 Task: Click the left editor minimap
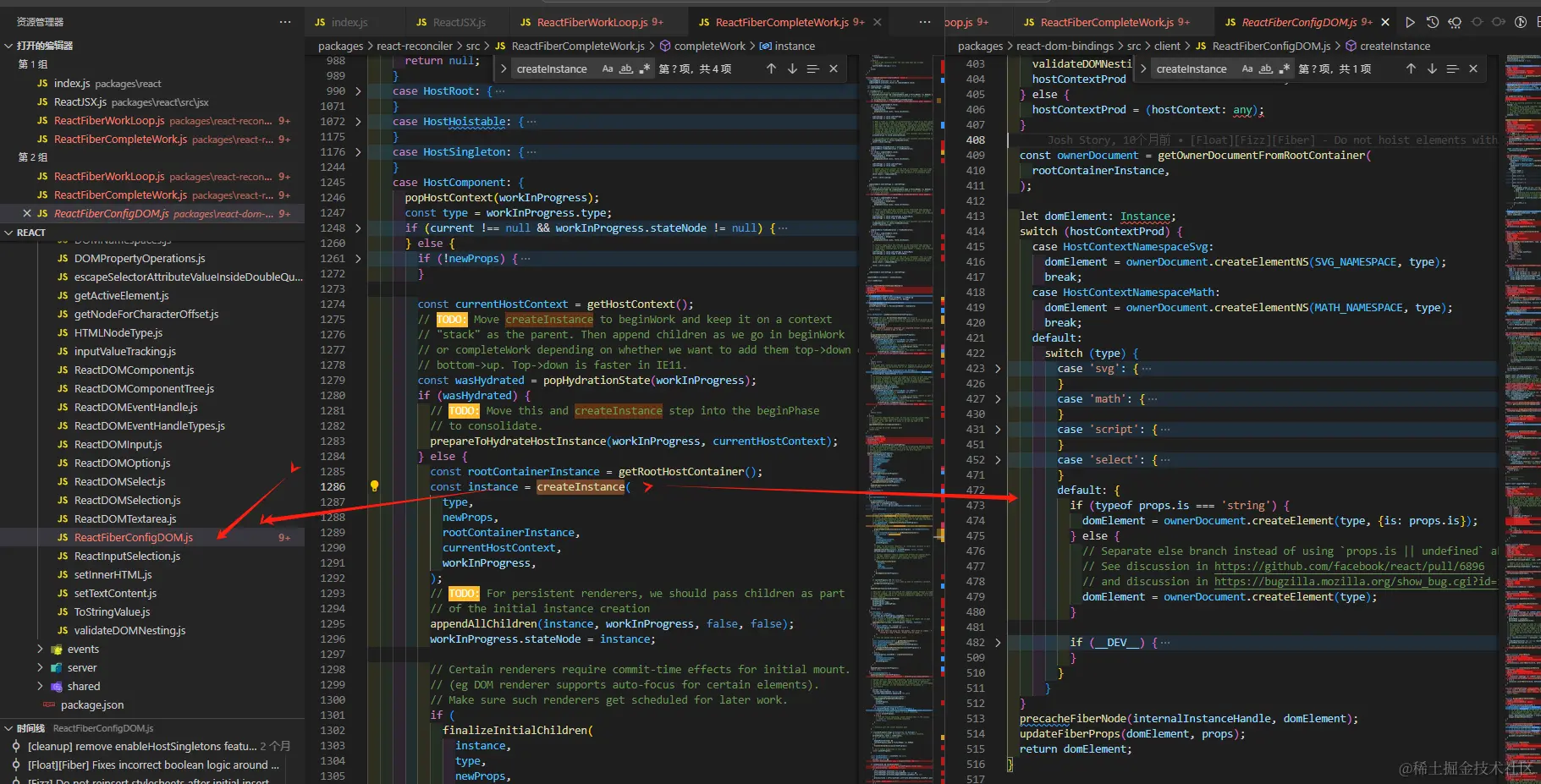coord(900,419)
